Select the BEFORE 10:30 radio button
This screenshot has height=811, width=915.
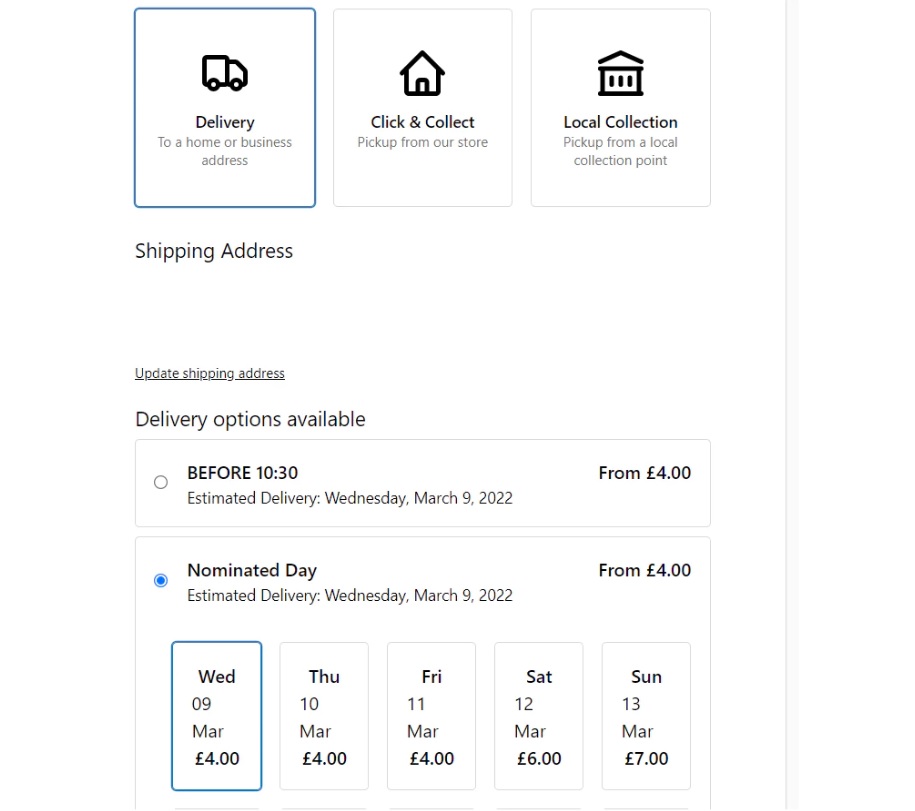161,482
